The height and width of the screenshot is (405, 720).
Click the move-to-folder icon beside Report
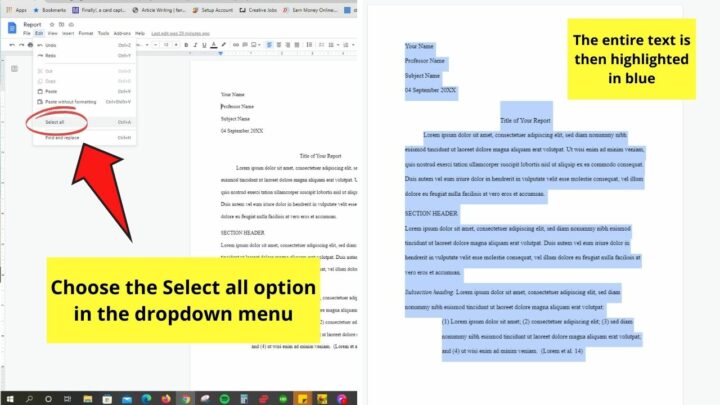(62, 24)
